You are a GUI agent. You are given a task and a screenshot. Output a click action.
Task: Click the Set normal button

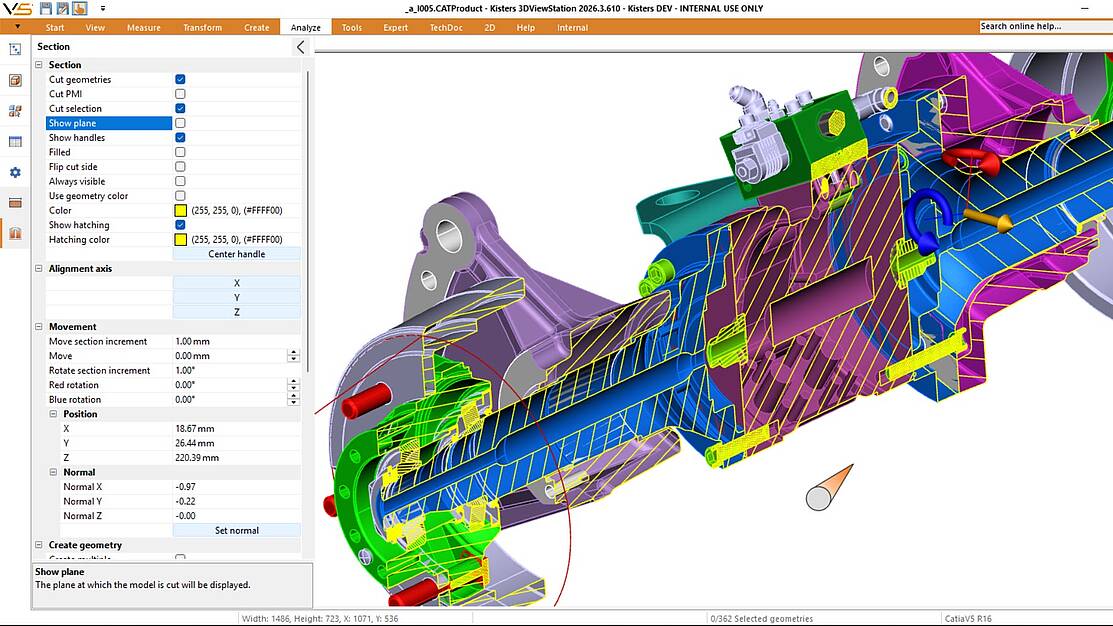click(x=236, y=530)
